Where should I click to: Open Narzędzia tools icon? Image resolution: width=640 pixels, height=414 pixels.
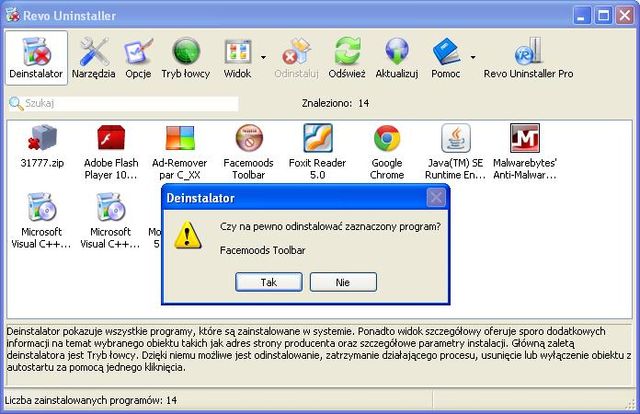(93, 58)
